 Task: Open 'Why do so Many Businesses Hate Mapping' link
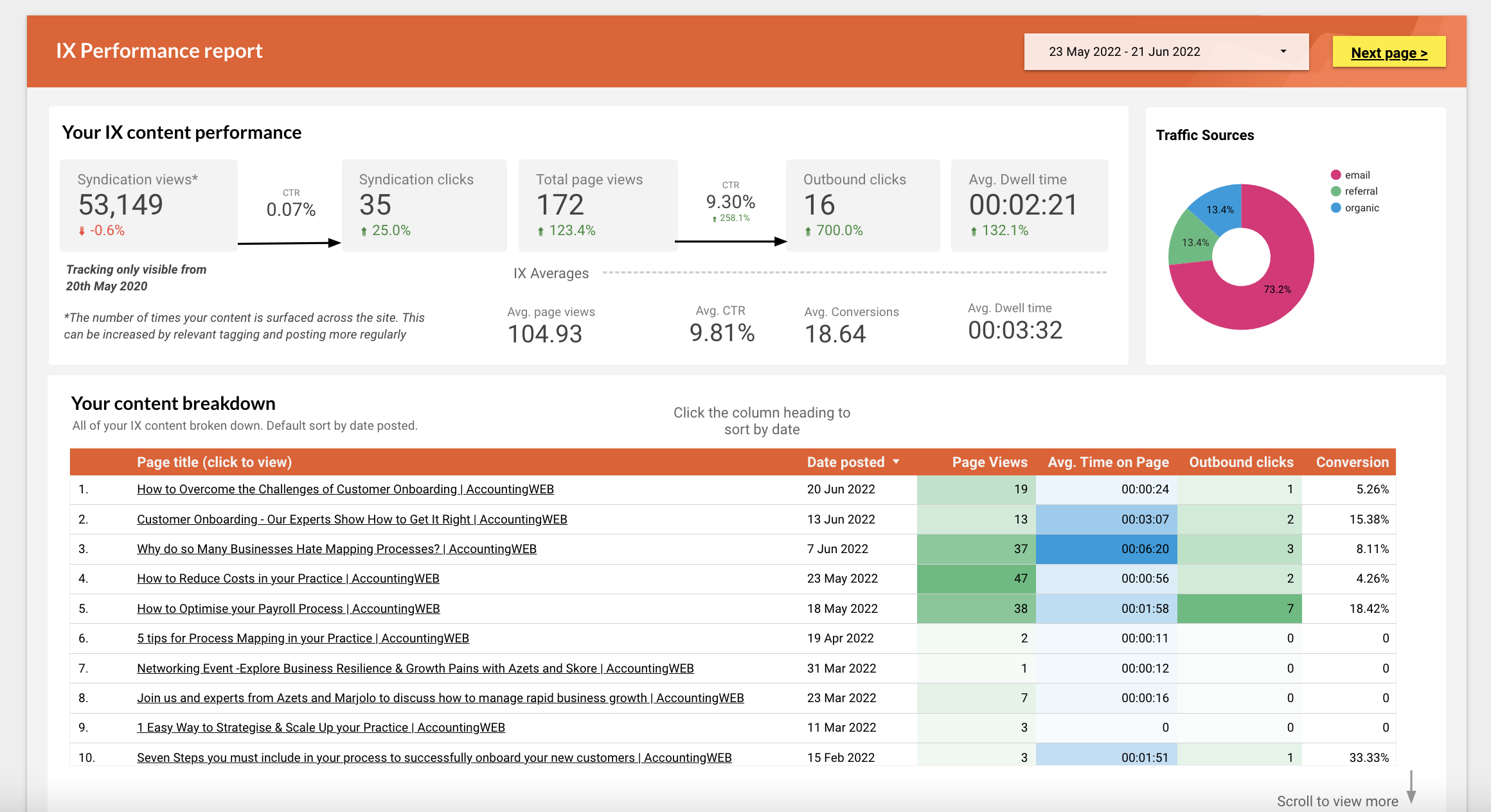pos(336,549)
